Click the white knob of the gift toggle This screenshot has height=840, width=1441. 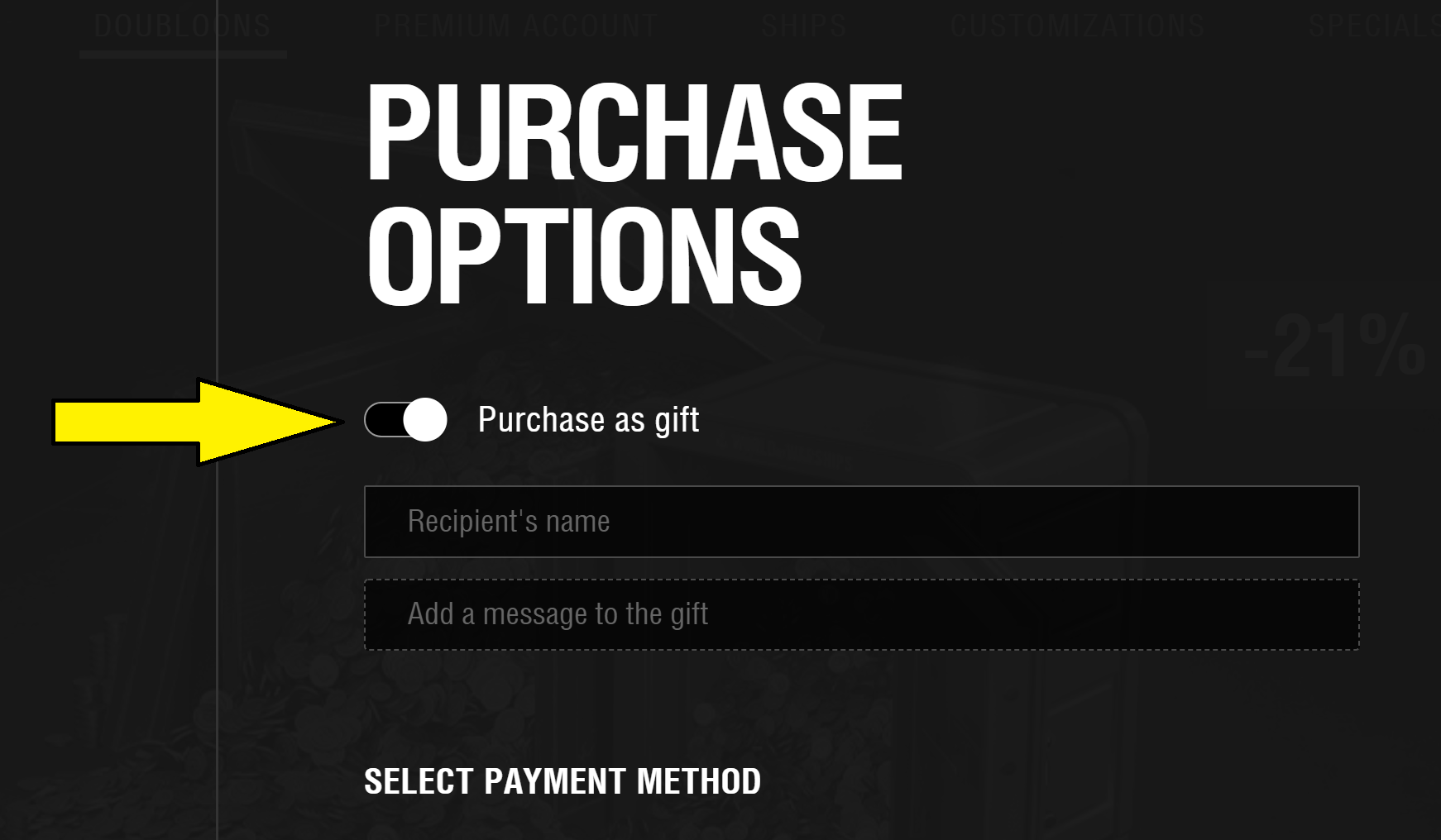click(425, 420)
